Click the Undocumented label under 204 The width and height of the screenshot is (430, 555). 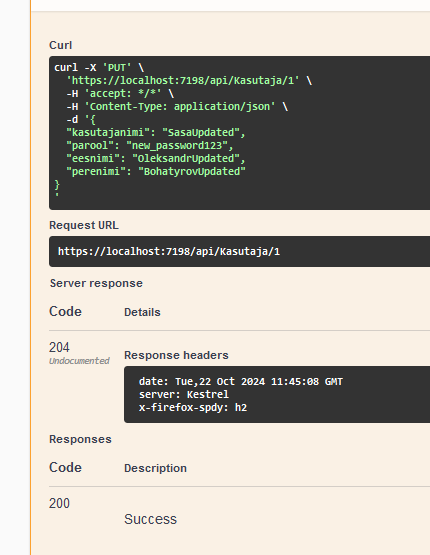click(x=79, y=361)
